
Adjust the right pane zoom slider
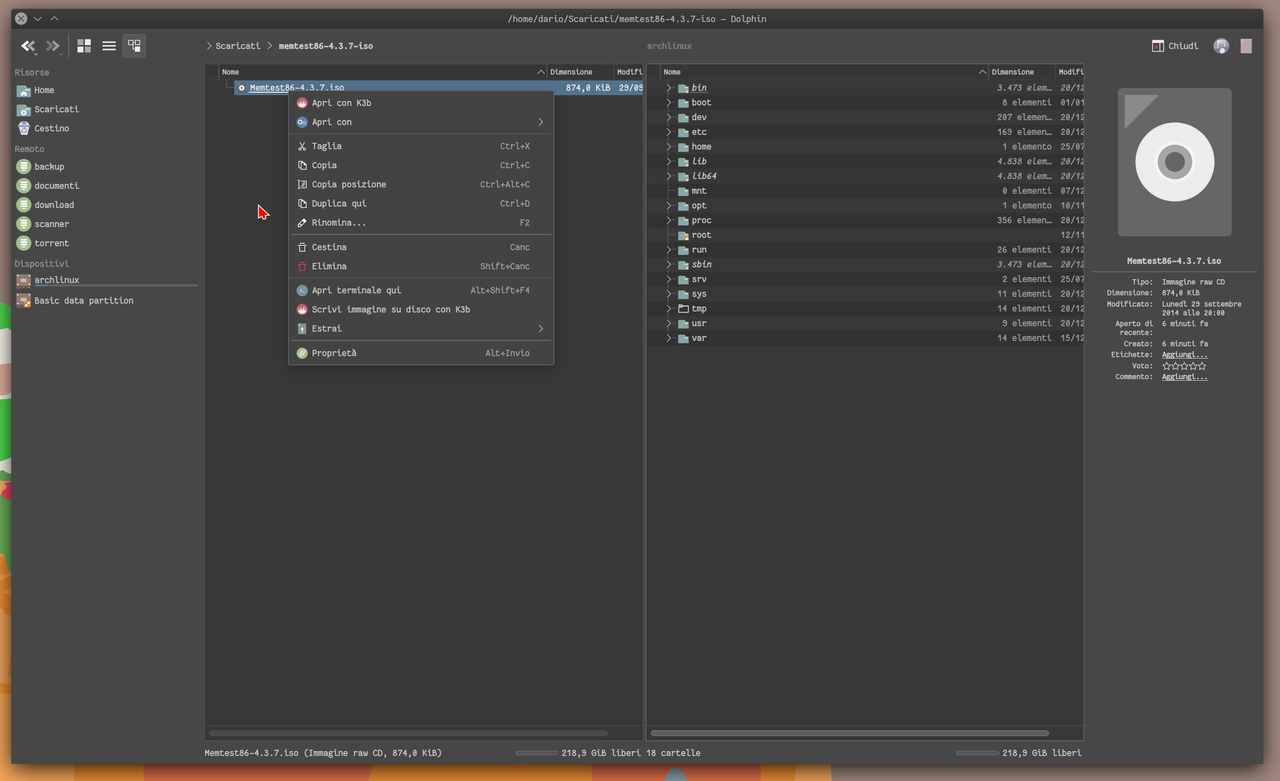point(978,753)
